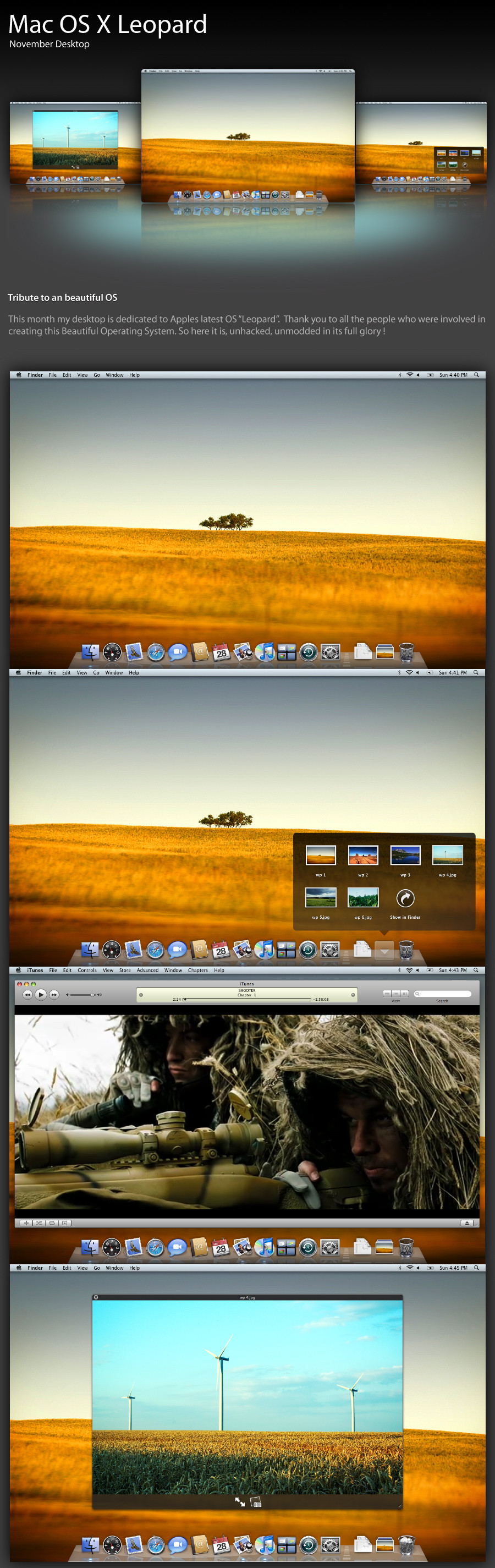The image size is (495, 1568).
Task: Toggle artwork viewer button in iTunes
Action: pos(65,1222)
